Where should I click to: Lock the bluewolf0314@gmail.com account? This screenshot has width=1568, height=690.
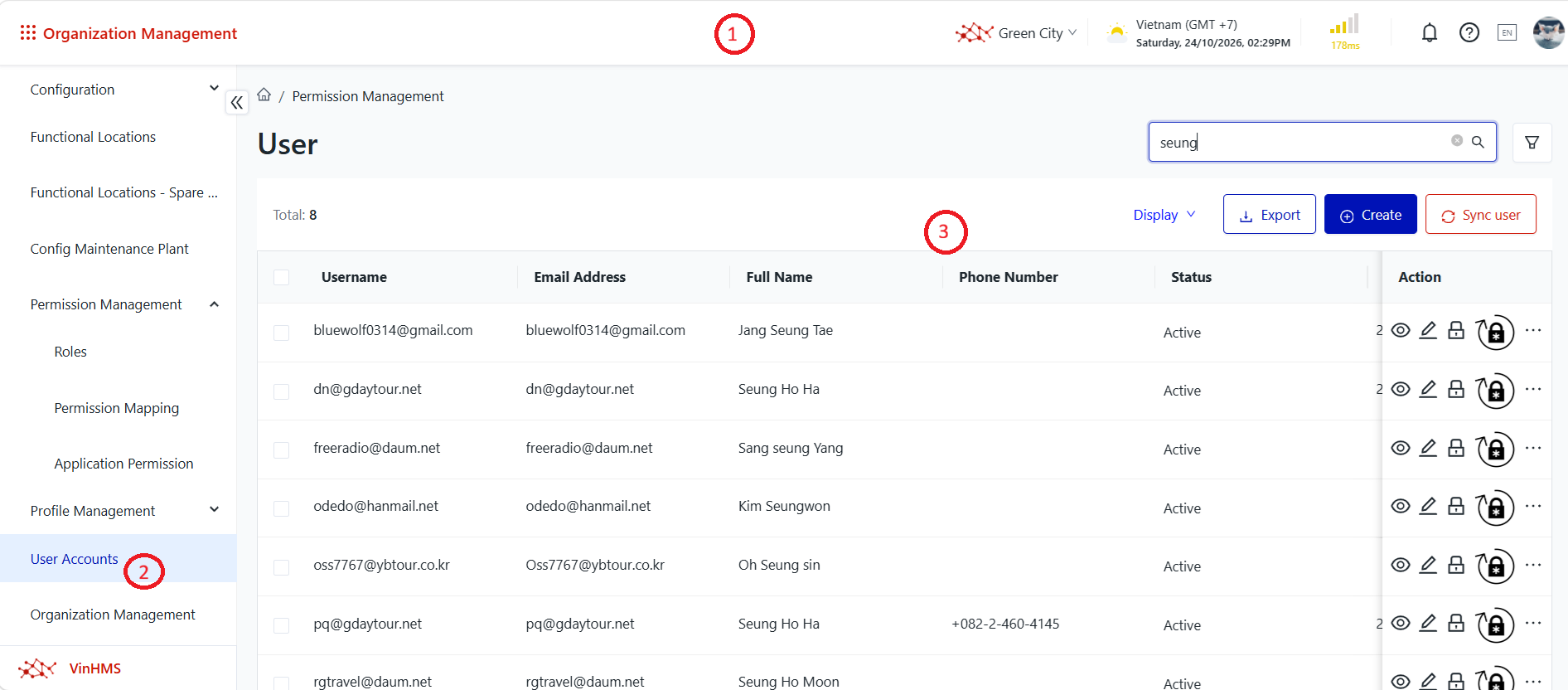1456,330
